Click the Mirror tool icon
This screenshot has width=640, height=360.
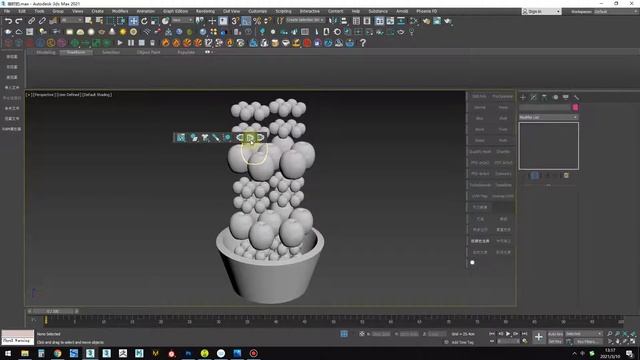click(x=333, y=20)
